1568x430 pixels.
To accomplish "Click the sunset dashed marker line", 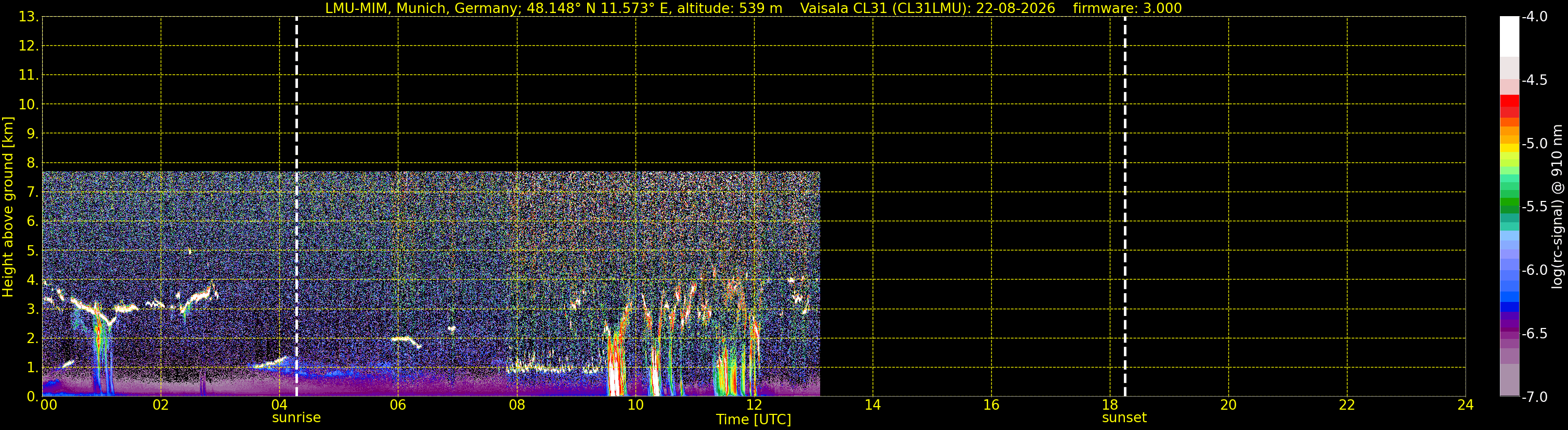I will click(x=1125, y=207).
